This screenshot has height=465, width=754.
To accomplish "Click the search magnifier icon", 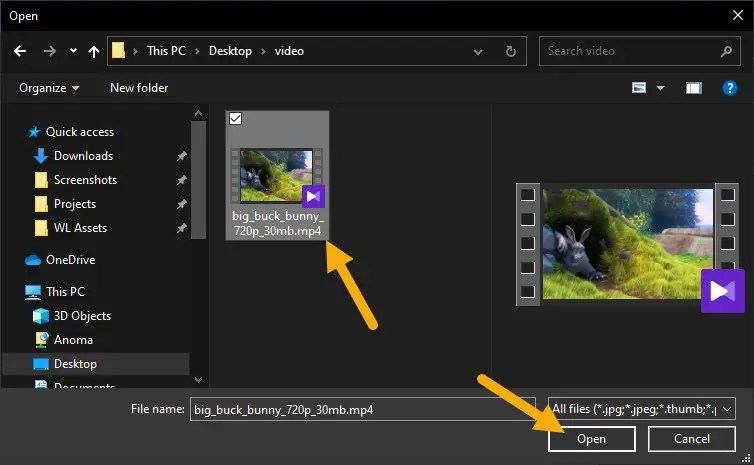I will pos(726,51).
